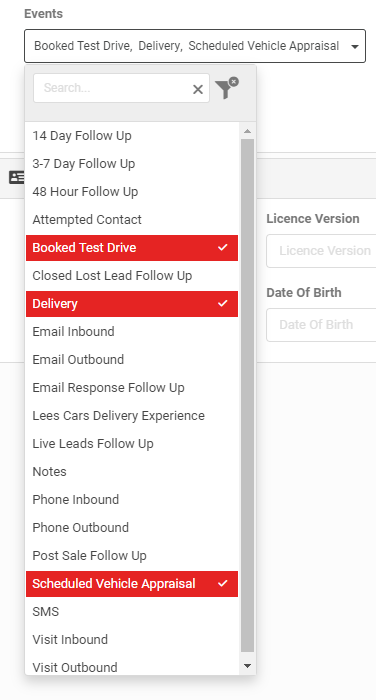
Task: Uncheck Scheduled Vehicle Appraisal option
Action: (x=132, y=584)
